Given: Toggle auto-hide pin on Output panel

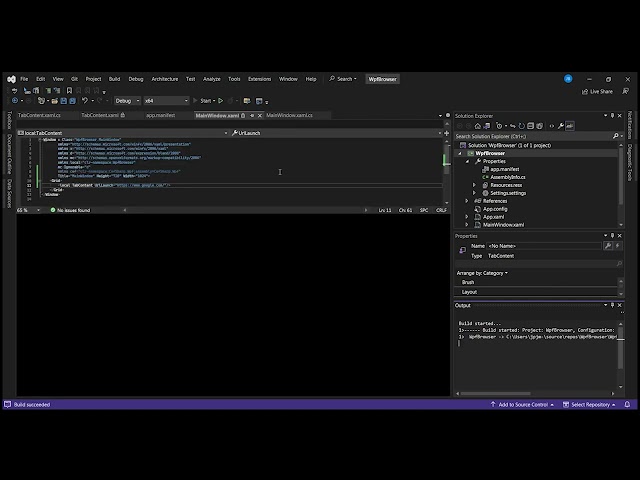Looking at the screenshot, I should [612, 305].
